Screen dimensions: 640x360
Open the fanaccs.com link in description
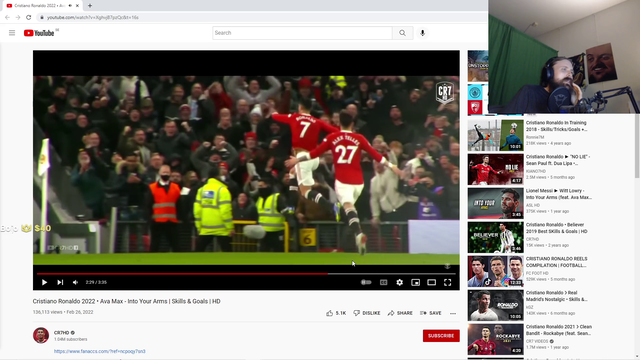100,351
